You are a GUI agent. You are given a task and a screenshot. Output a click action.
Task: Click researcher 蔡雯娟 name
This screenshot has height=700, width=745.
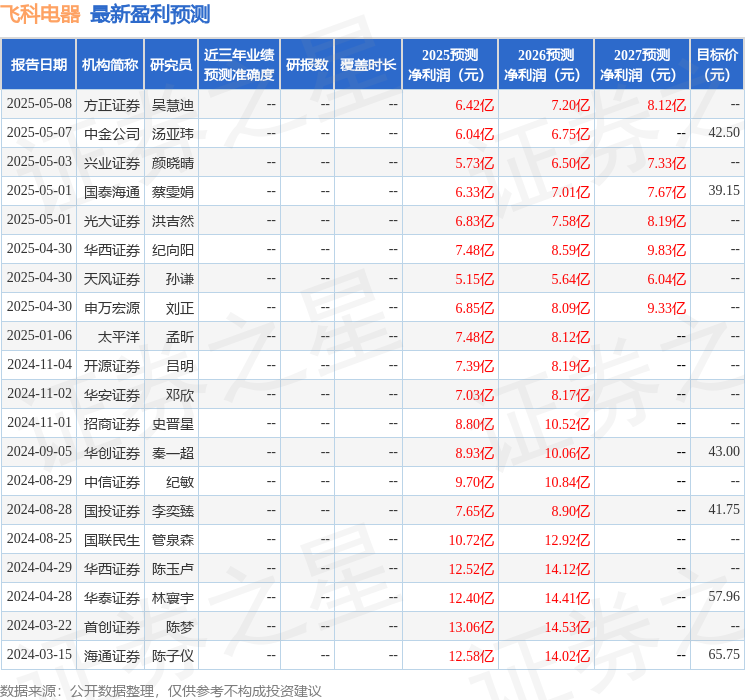click(x=173, y=192)
